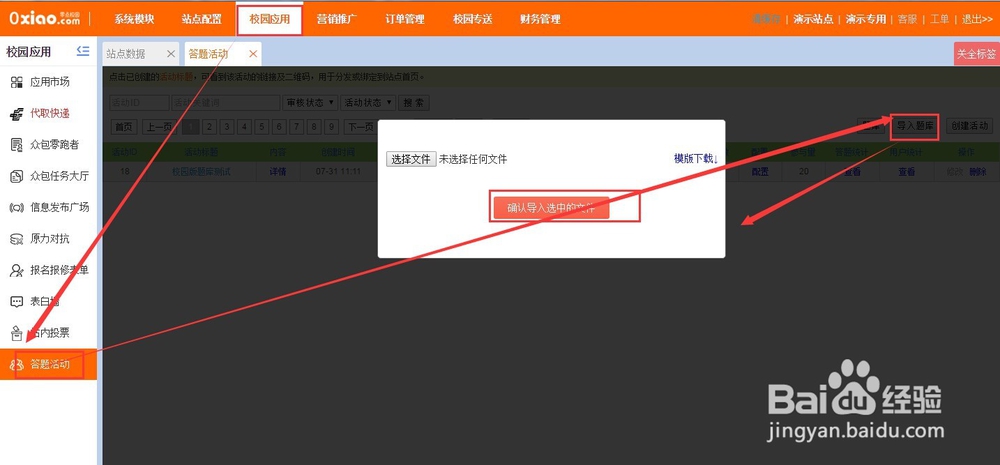Click the 众包任务大厅 sidebar icon
The image size is (1000, 465).
[x=17, y=176]
